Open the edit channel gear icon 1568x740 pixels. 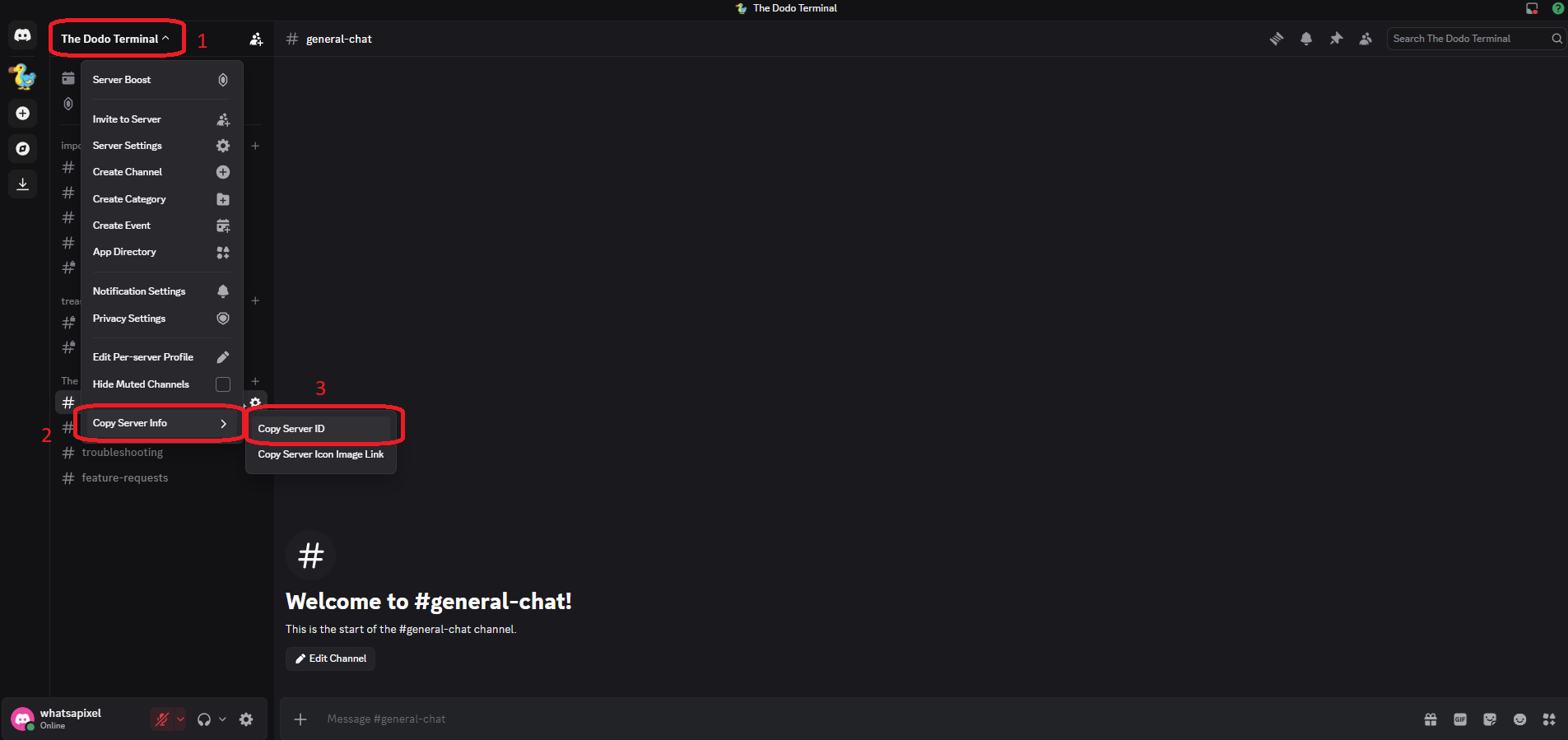tap(255, 403)
